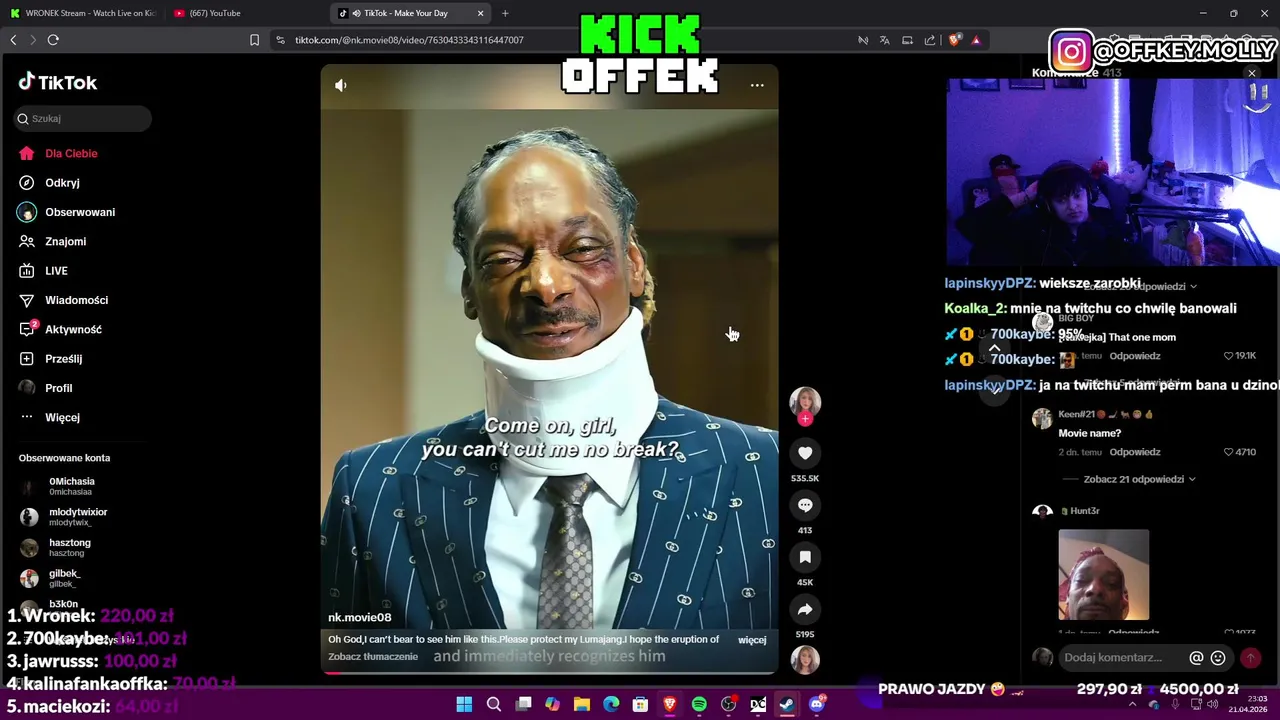Open Discord from the taskbar
1280x720 pixels.
point(817,705)
